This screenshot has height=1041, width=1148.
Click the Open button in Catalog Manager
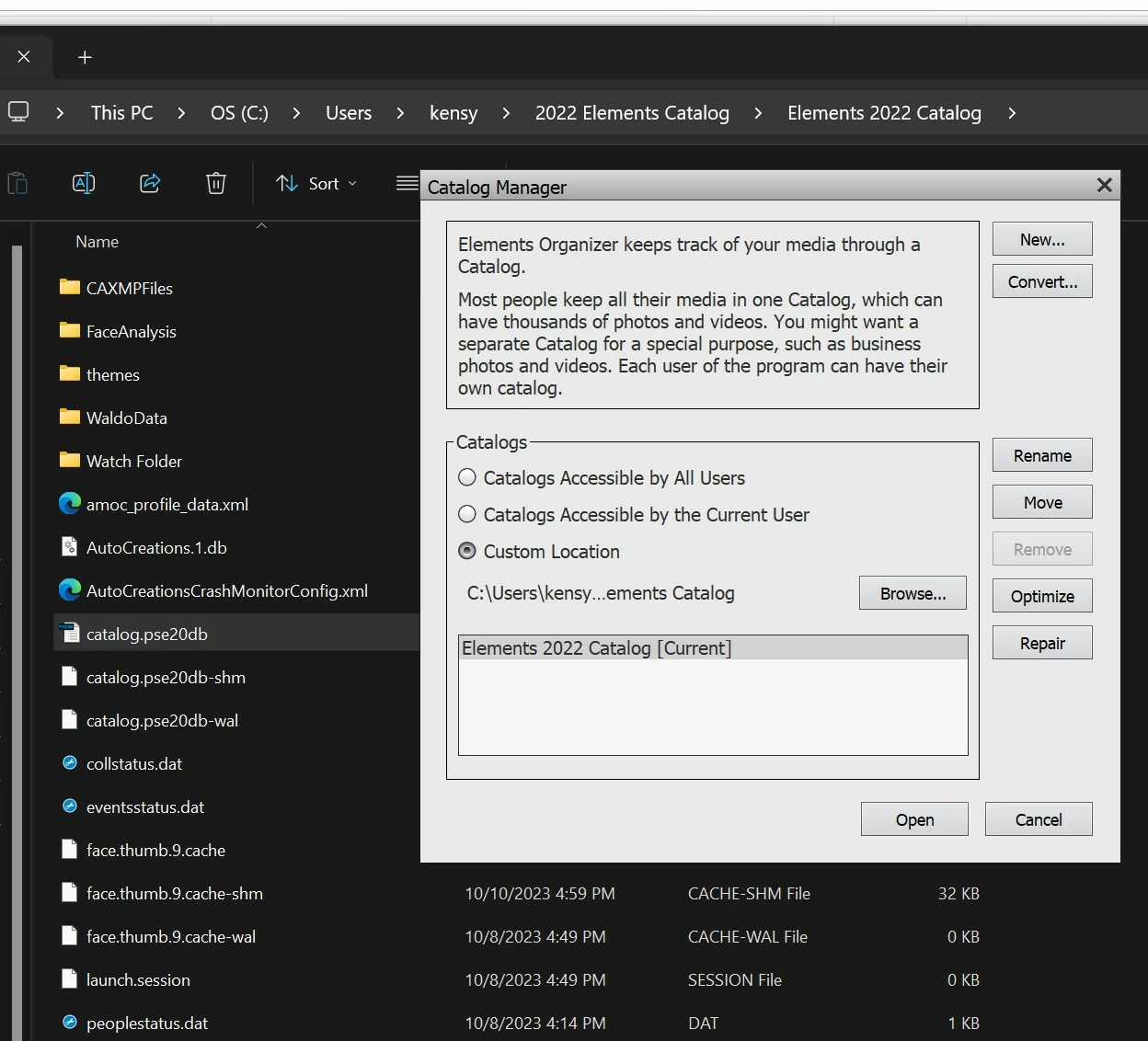[914, 819]
